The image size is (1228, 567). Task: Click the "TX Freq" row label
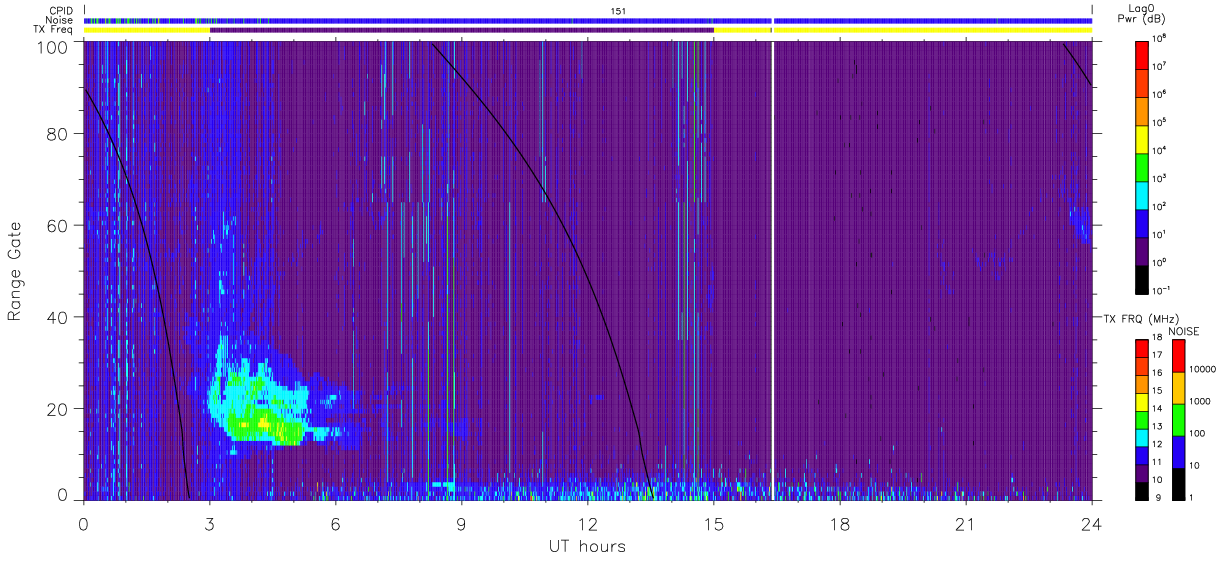[x=55, y=30]
